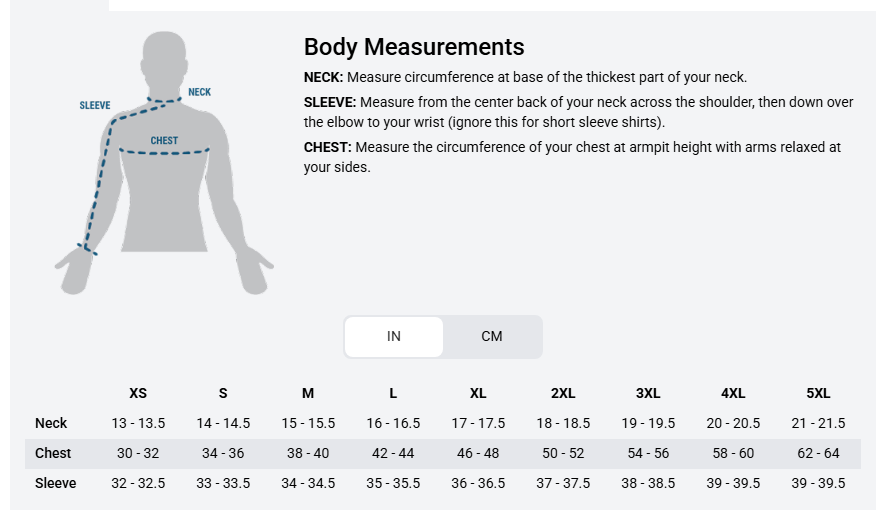The height and width of the screenshot is (510, 879).
Task: Select the 2XL size column header
Action: 563,393
